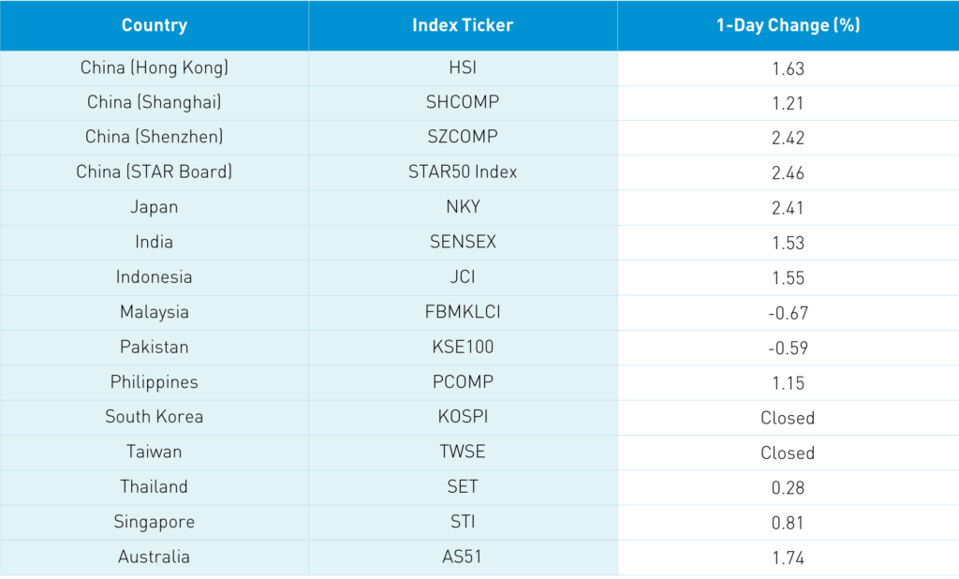Select the HSI ticker cell
The image size is (959, 579).
[463, 68]
